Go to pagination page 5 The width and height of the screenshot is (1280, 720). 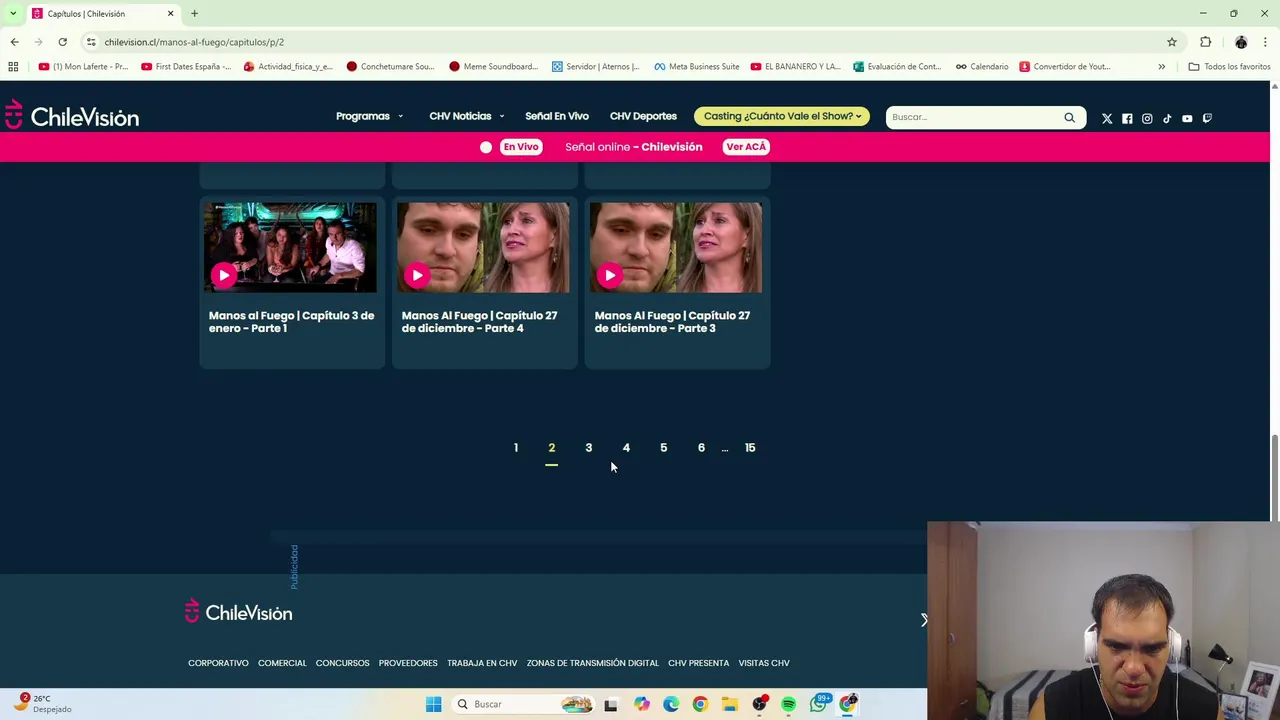pyautogui.click(x=663, y=448)
